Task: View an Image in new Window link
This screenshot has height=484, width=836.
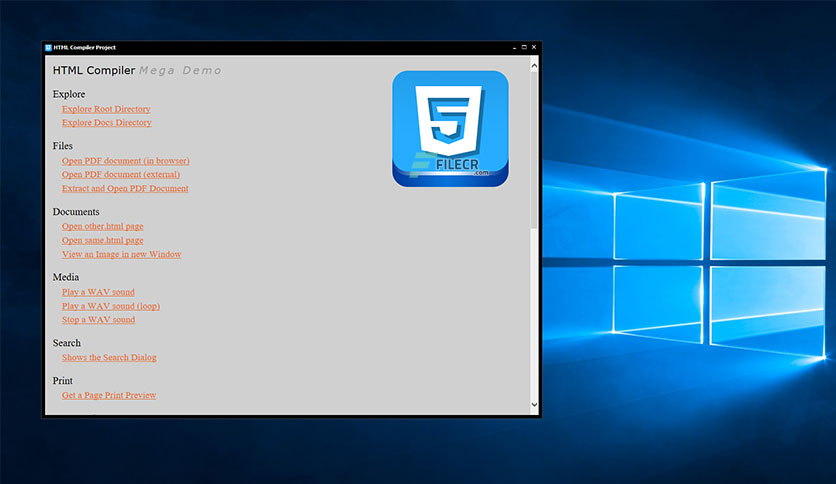Action: click(x=122, y=254)
